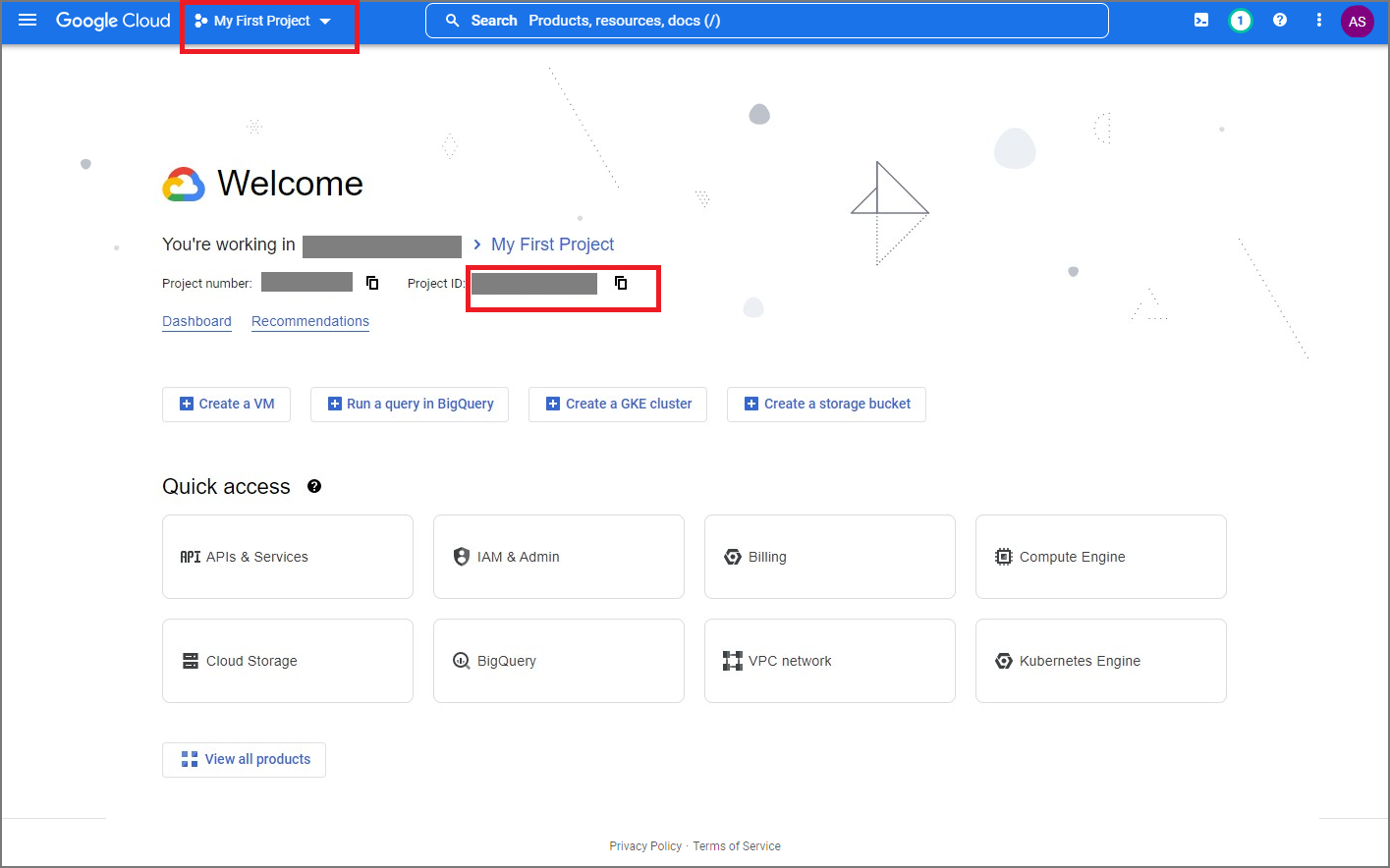The image size is (1390, 868).
Task: Open the APIs & Services card
Action: [x=288, y=557]
